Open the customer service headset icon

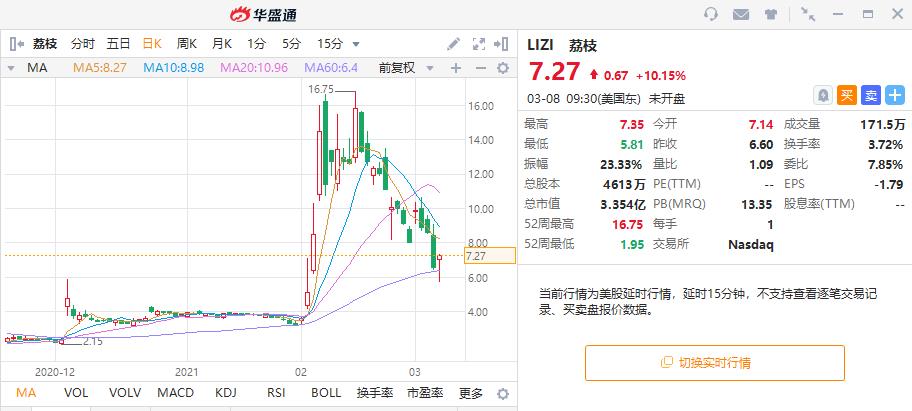pyautogui.click(x=711, y=14)
